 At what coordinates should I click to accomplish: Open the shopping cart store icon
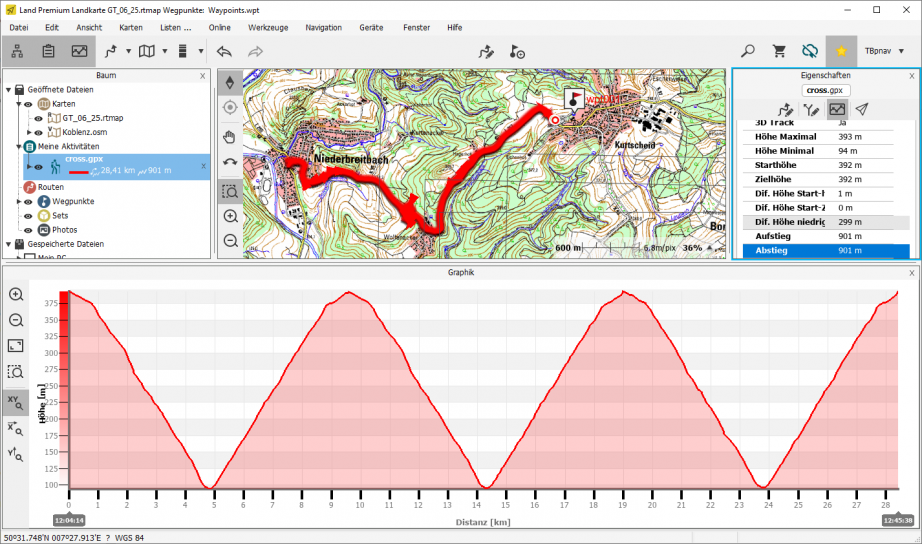click(x=779, y=51)
